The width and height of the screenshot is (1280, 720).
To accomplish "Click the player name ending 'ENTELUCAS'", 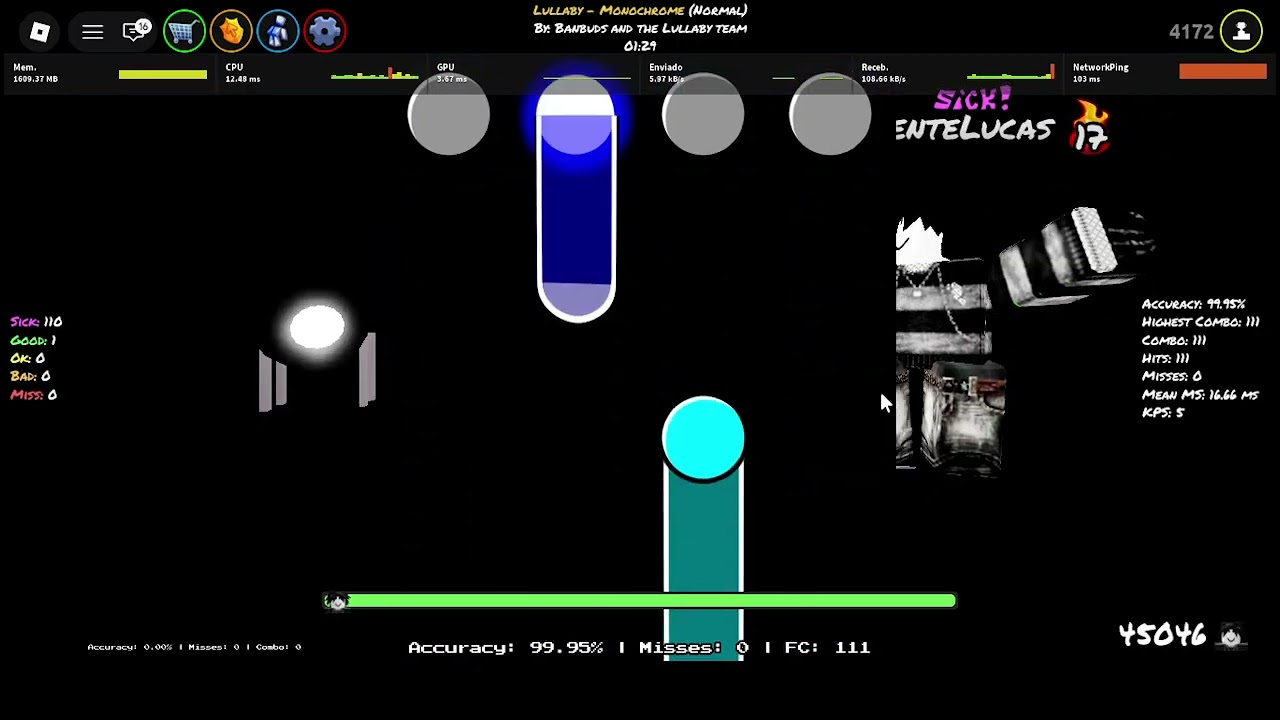I will (x=974, y=129).
